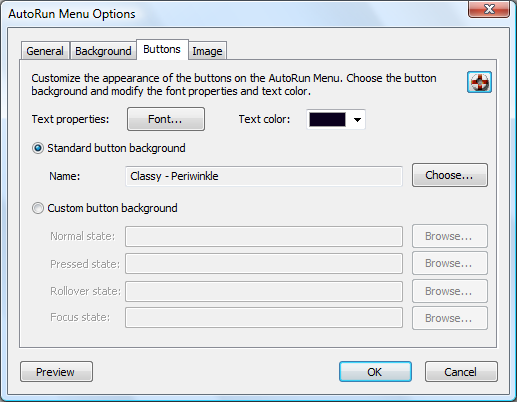Click the Cancel button

tap(461, 372)
